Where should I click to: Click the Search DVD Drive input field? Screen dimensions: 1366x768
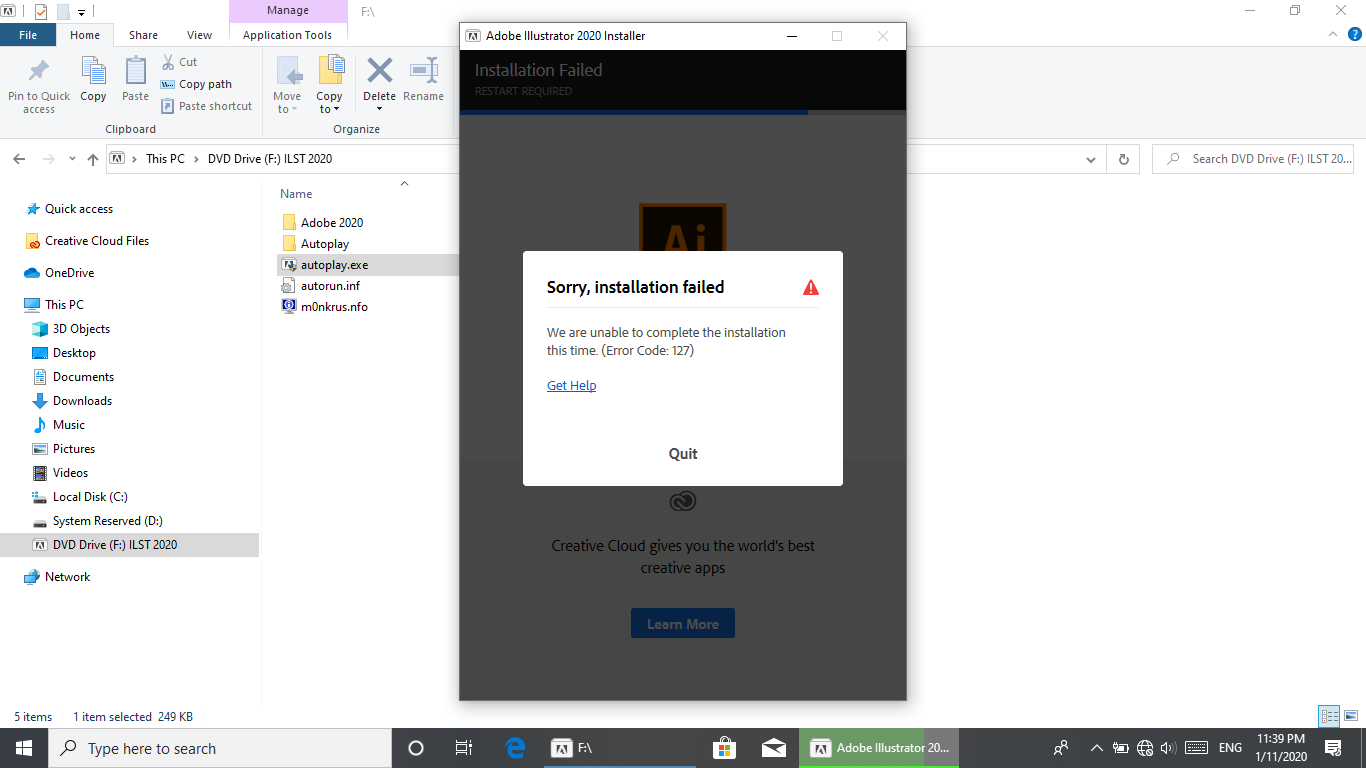tap(1255, 159)
